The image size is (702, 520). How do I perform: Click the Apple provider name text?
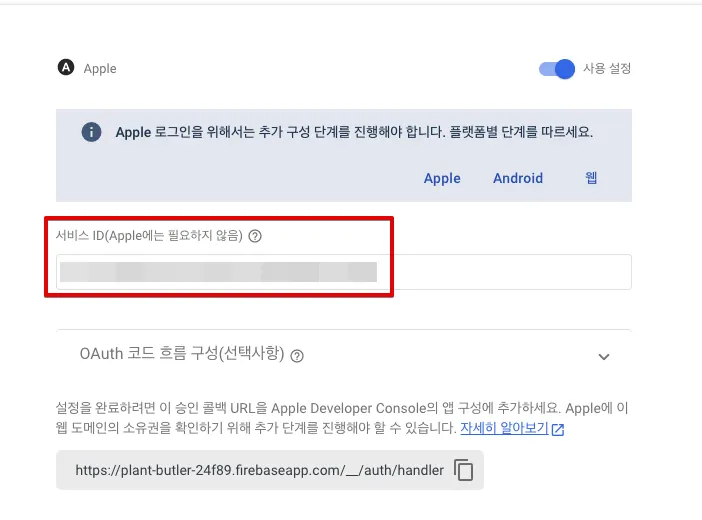100,69
